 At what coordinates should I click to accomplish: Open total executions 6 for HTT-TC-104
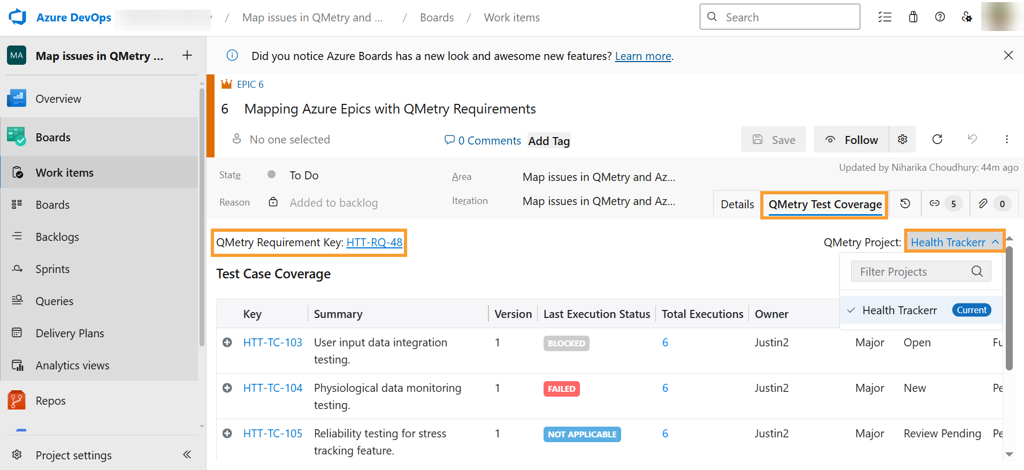[665, 388]
